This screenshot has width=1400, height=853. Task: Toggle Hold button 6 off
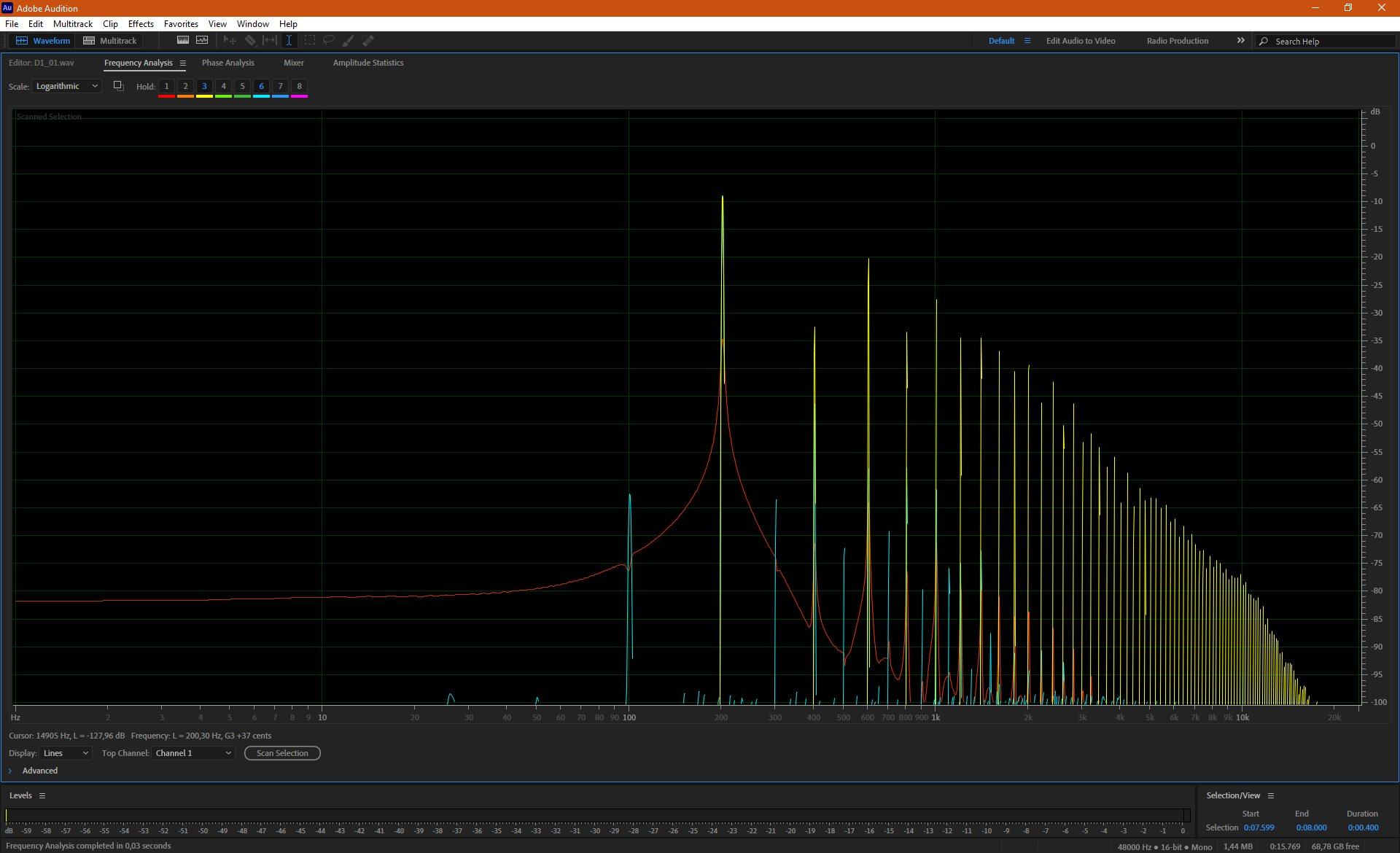click(261, 86)
